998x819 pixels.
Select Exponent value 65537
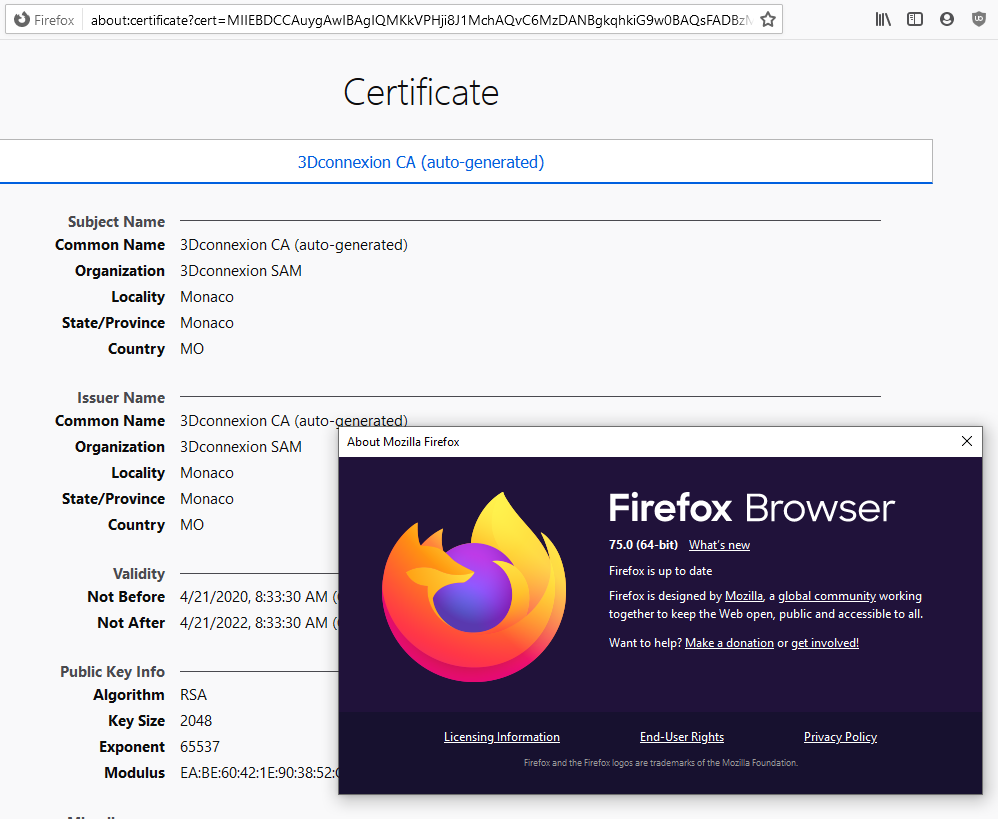pos(200,747)
